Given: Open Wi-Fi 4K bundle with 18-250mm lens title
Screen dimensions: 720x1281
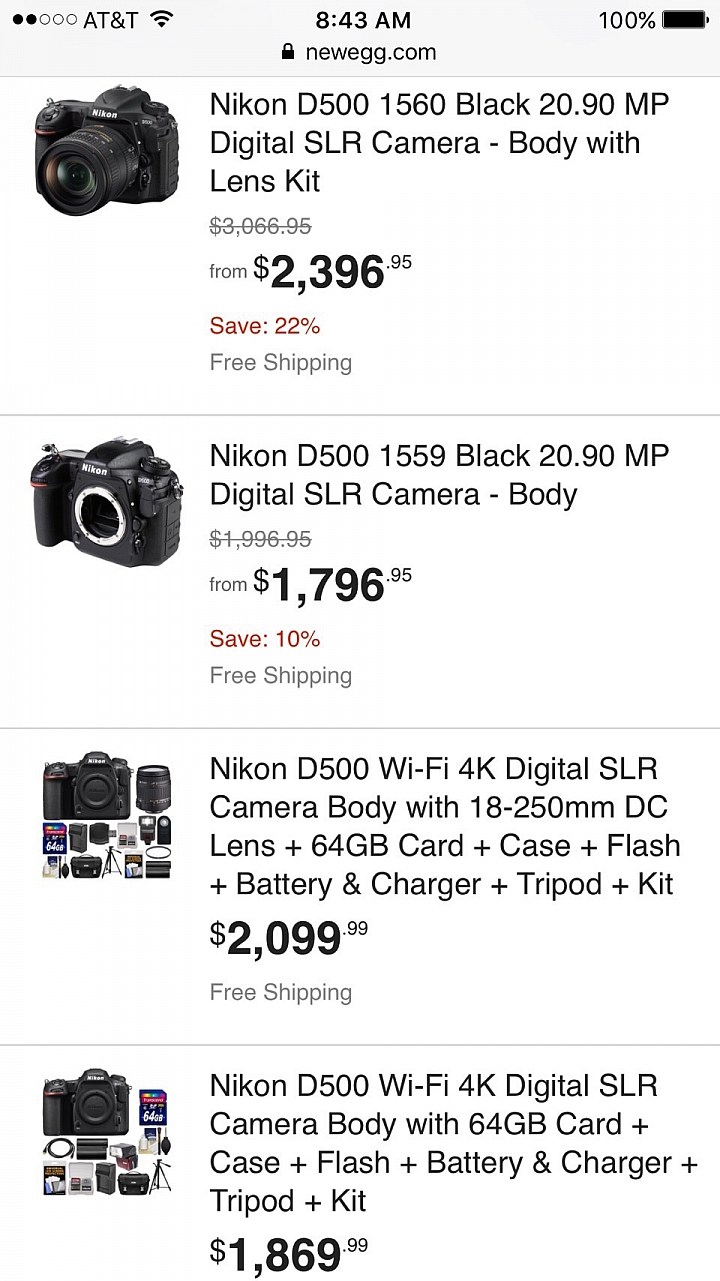Looking at the screenshot, I should click(445, 826).
